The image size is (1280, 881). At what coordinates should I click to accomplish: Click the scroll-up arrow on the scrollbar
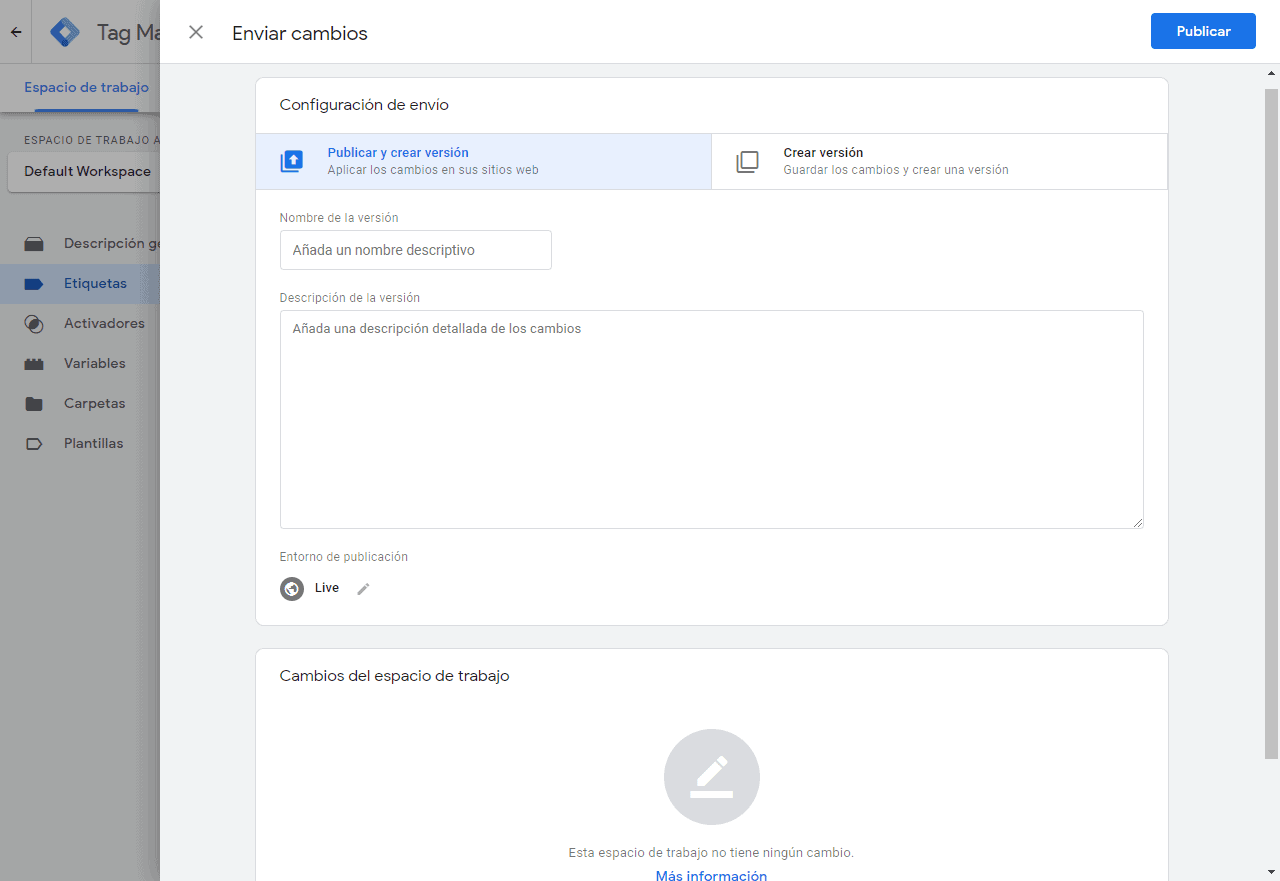coord(1271,71)
